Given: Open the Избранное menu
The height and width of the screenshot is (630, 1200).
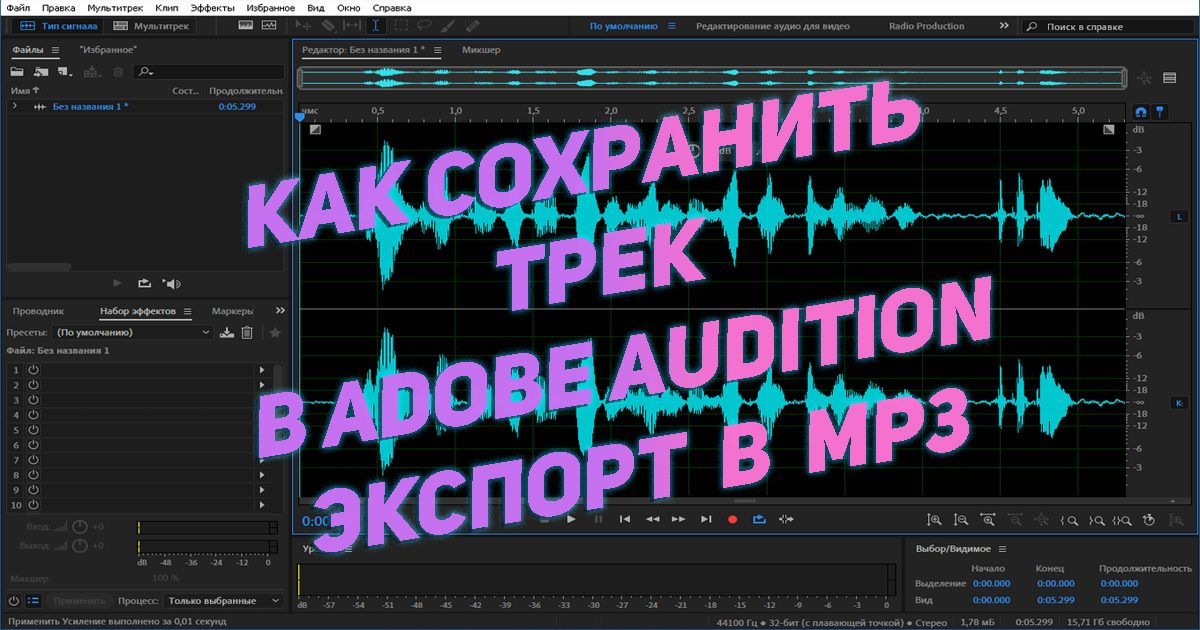Looking at the screenshot, I should [269, 7].
